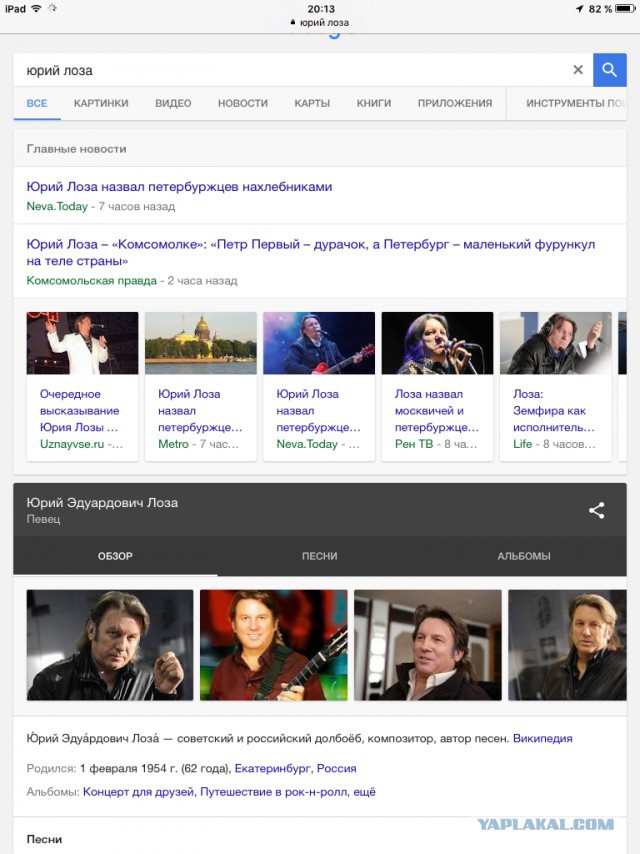Open Neva.Today card article title
640x854 pixels.
tap(318, 411)
